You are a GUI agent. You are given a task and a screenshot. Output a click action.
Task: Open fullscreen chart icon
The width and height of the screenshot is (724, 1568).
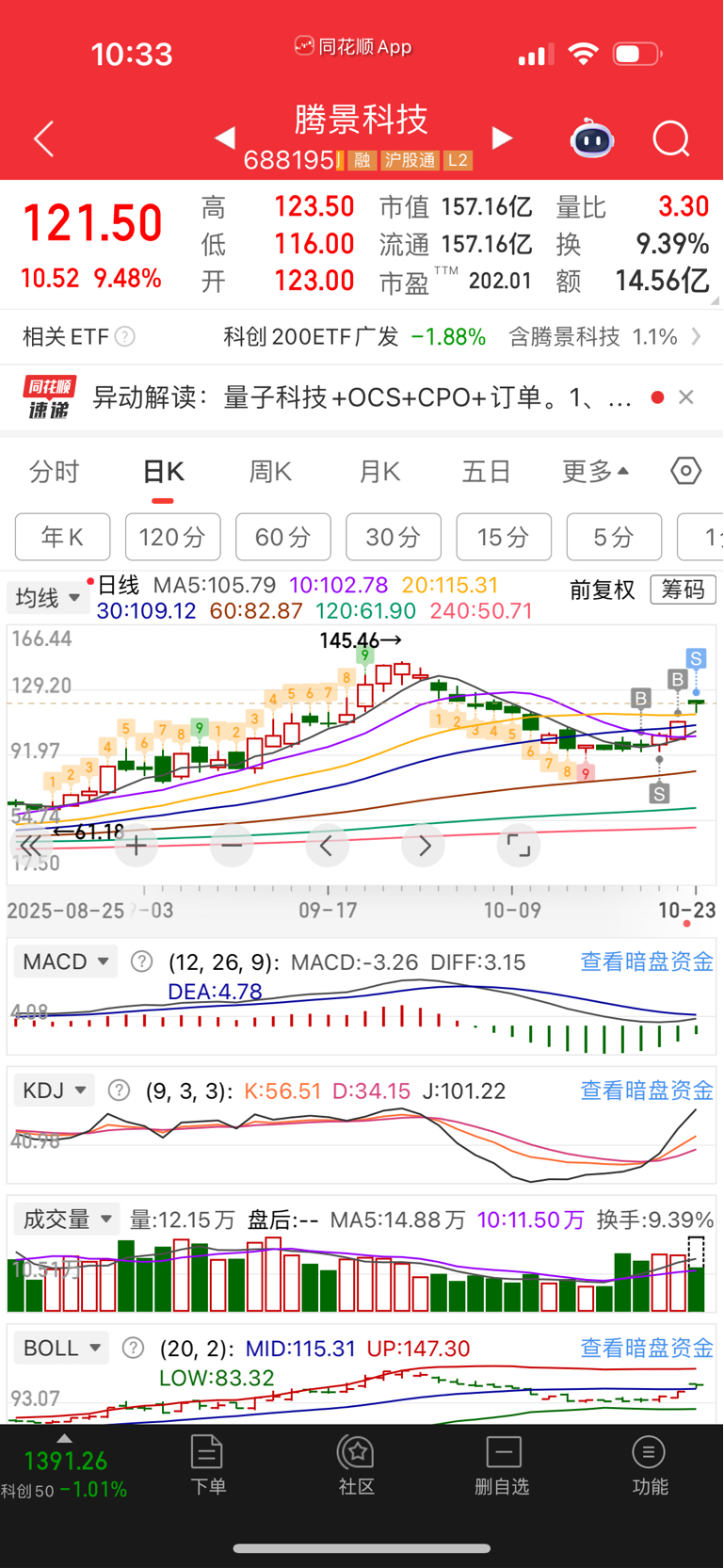pos(519,846)
